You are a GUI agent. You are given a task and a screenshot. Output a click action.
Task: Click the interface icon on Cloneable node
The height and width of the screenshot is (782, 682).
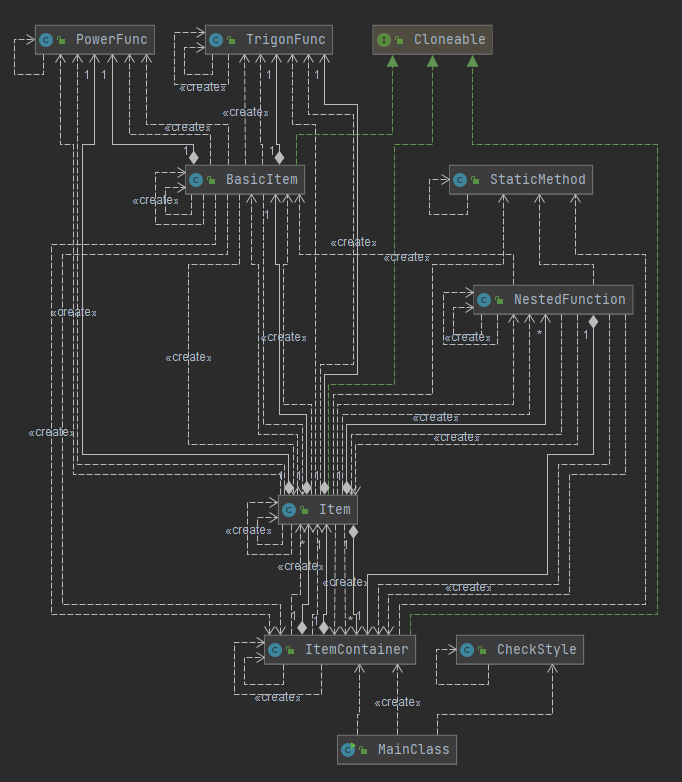(384, 40)
